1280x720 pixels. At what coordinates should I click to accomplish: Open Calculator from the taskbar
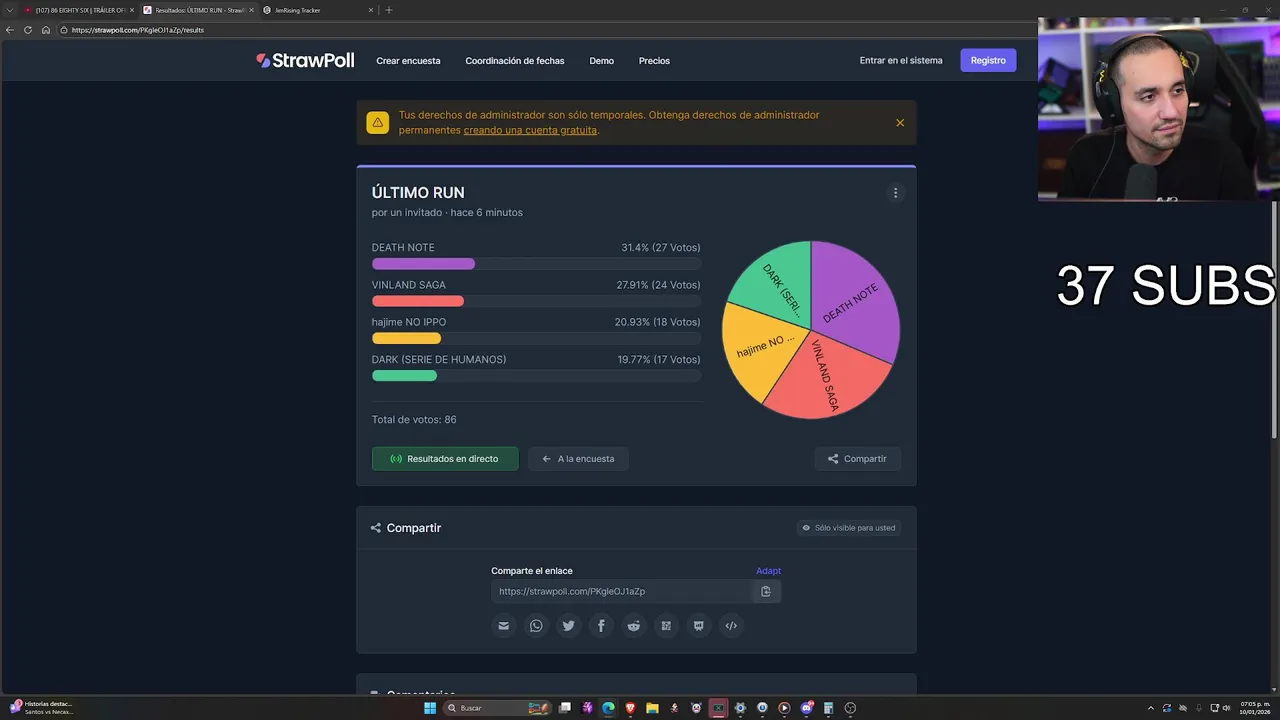pyautogui.click(x=828, y=708)
